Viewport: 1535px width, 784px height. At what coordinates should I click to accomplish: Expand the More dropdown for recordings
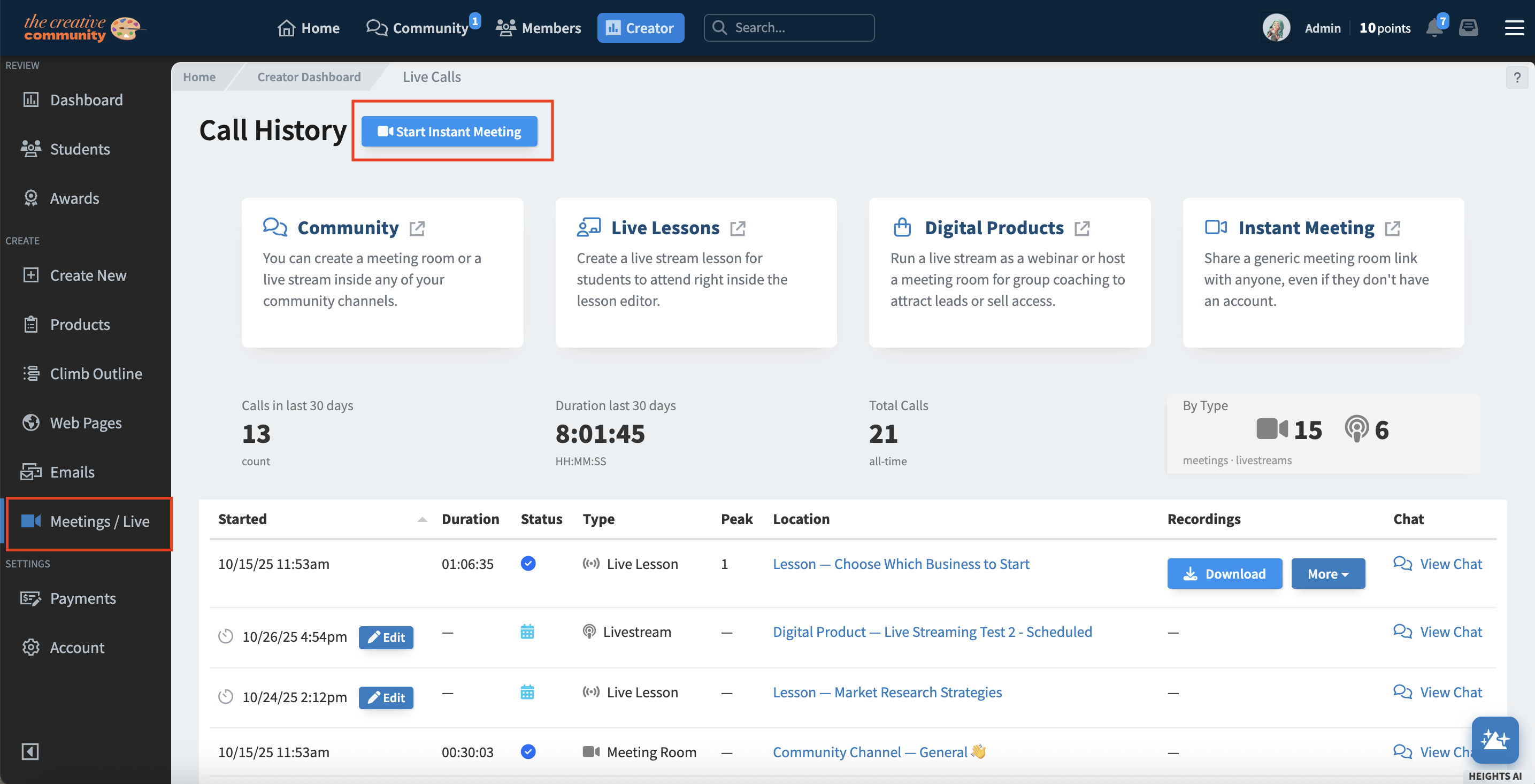coord(1327,574)
